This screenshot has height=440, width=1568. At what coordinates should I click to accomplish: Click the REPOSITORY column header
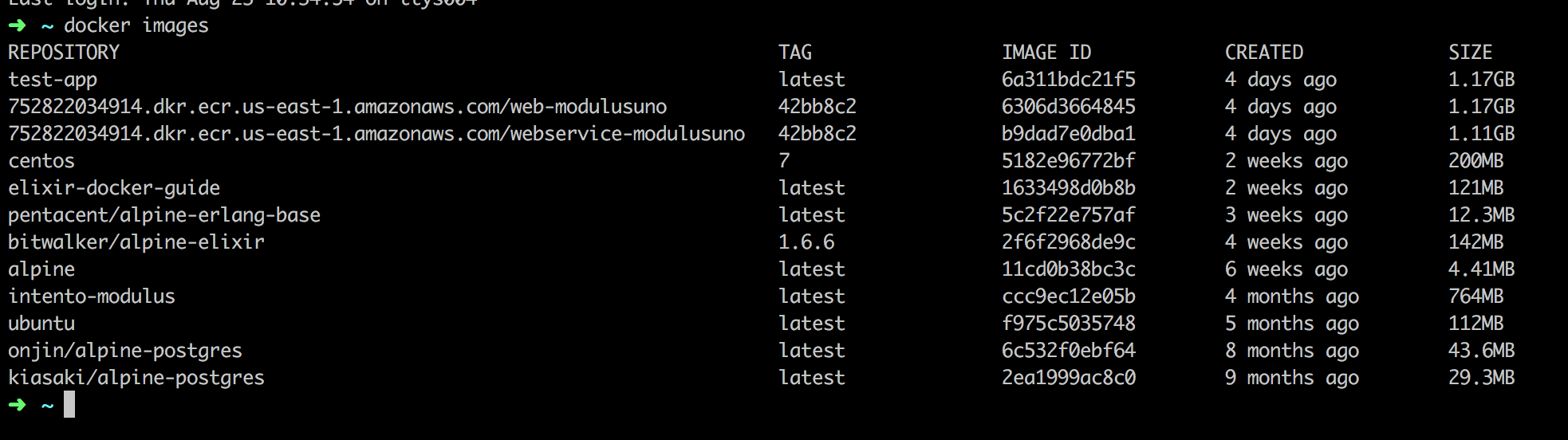pos(64,53)
